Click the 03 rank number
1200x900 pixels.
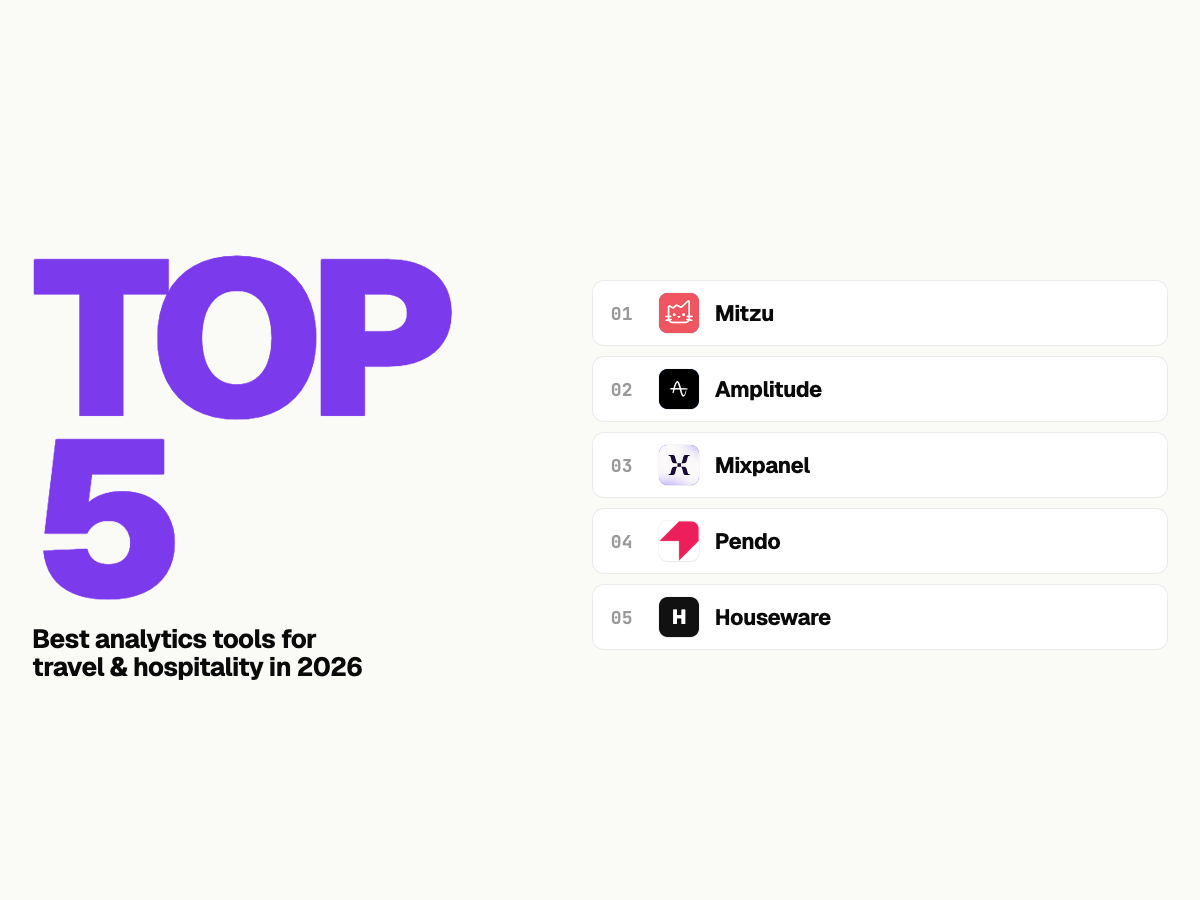click(x=622, y=466)
